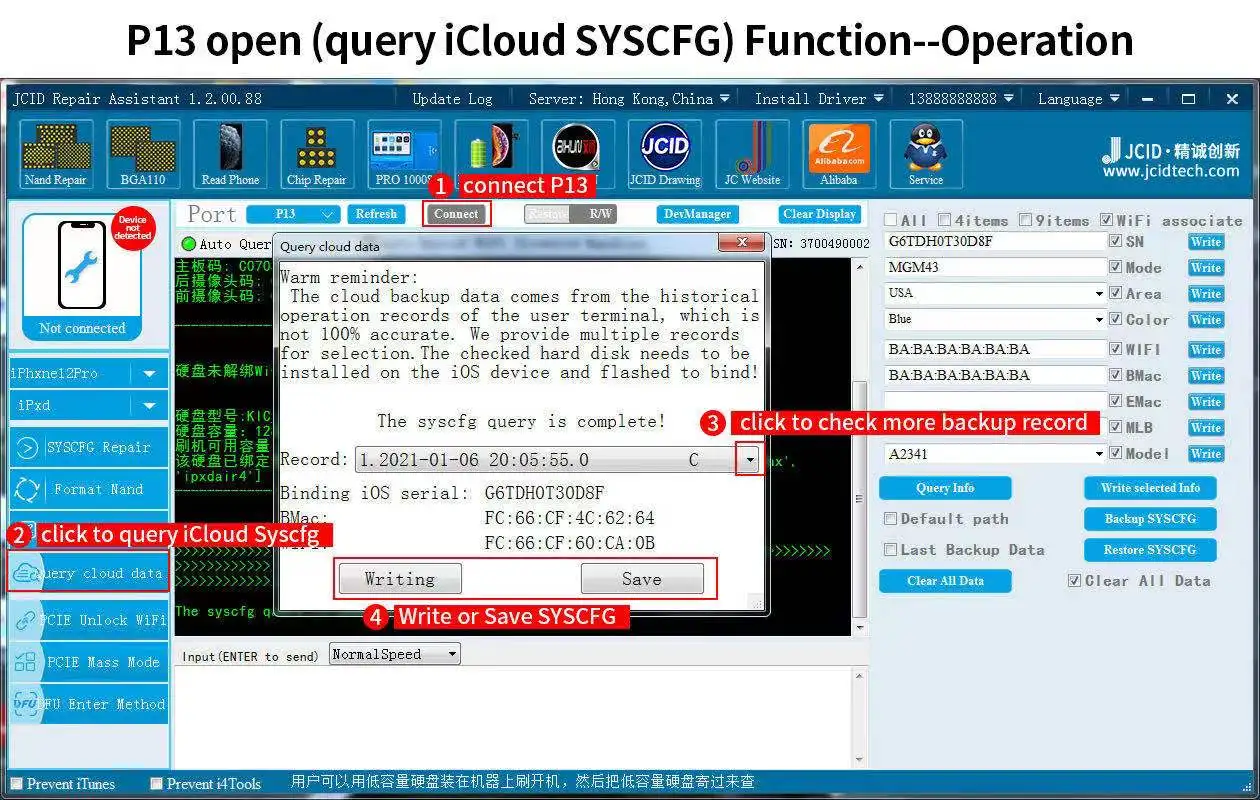Click Query cloud data in sidebar
The width and height of the screenshot is (1260, 800).
(88, 573)
